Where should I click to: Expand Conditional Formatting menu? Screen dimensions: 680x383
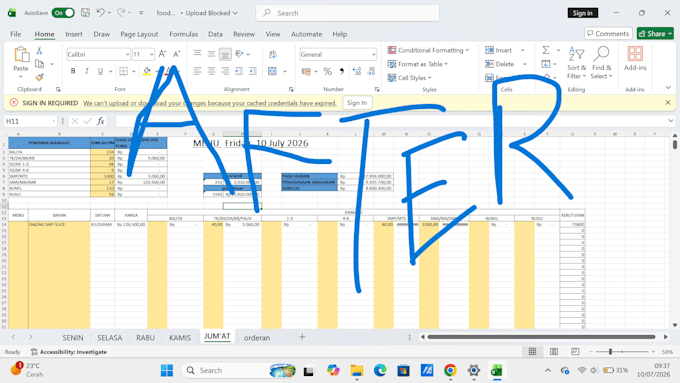point(428,50)
